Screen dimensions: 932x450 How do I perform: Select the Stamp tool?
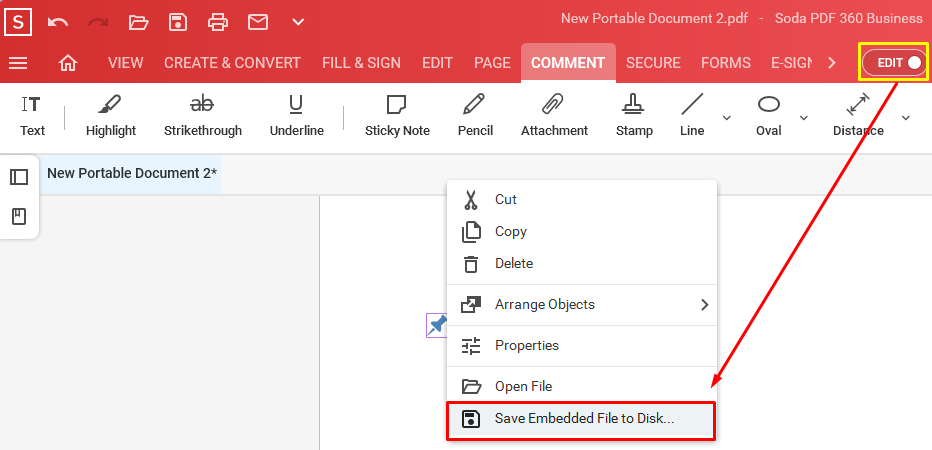[634, 117]
